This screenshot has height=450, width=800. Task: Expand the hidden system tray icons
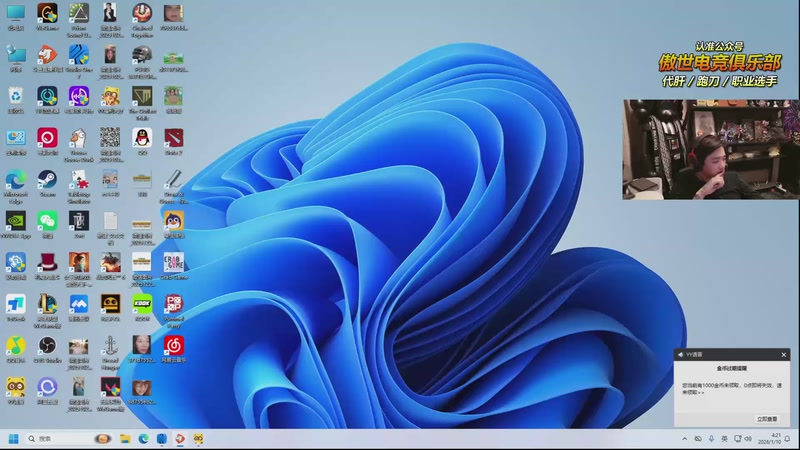pyautogui.click(x=685, y=439)
